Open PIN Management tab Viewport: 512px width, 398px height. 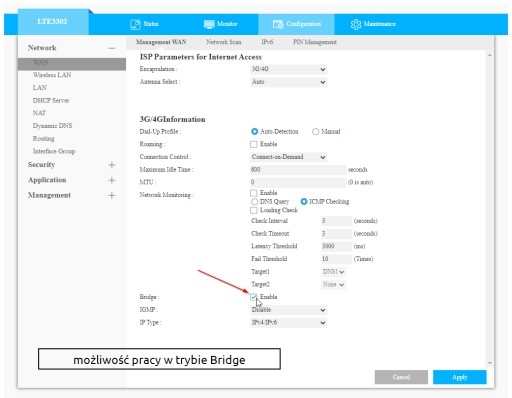315,42
